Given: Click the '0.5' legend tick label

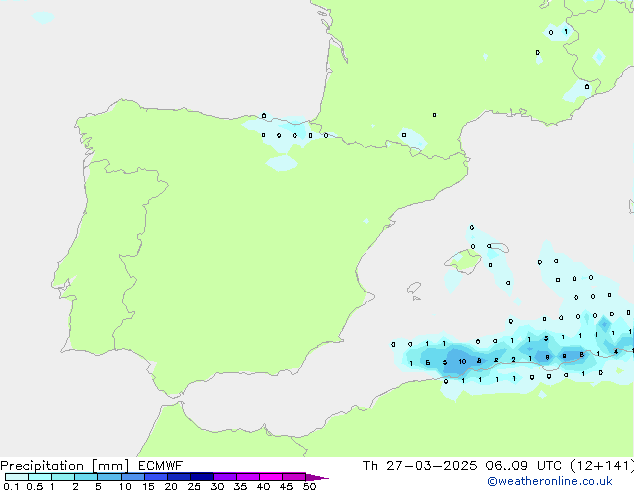Looking at the screenshot, I should coord(34,486).
